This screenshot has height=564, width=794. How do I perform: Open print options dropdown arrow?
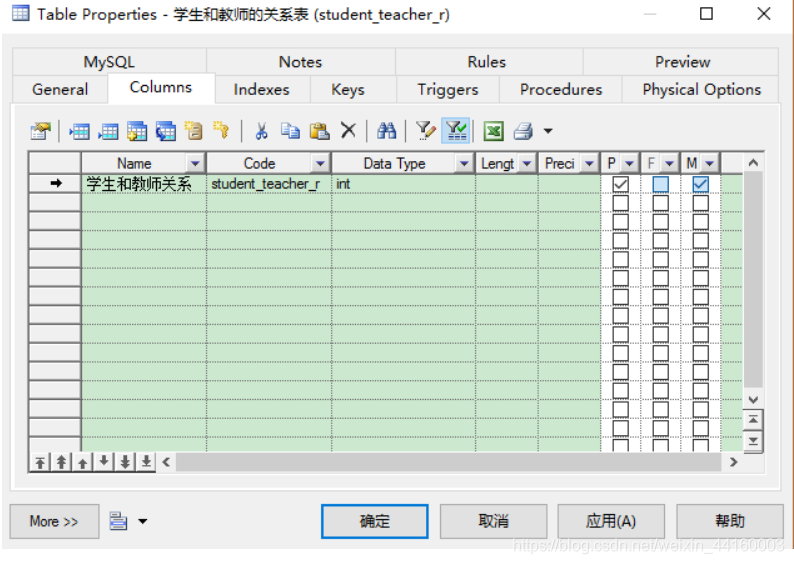tap(548, 131)
